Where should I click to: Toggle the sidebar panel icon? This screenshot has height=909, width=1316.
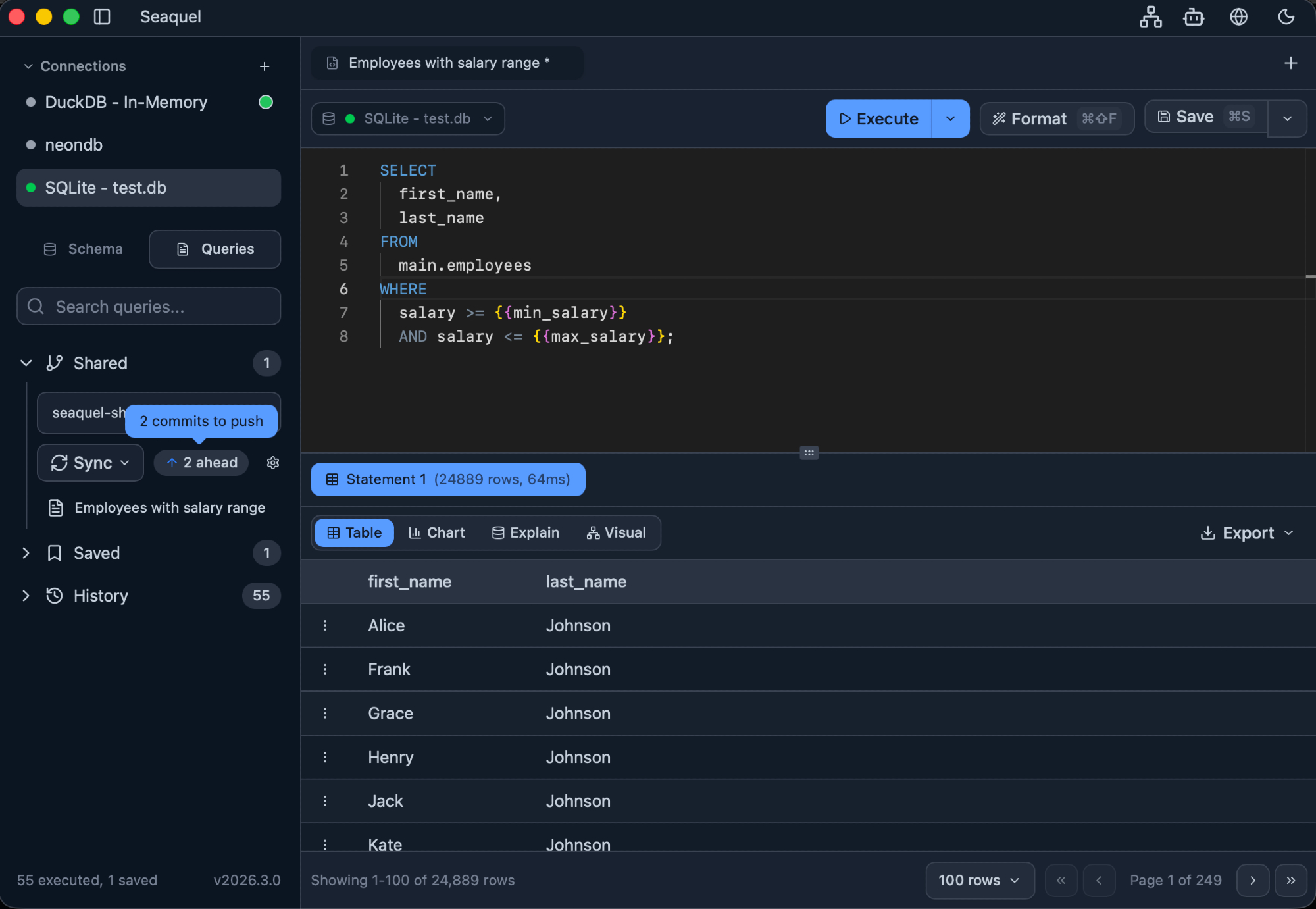(102, 16)
